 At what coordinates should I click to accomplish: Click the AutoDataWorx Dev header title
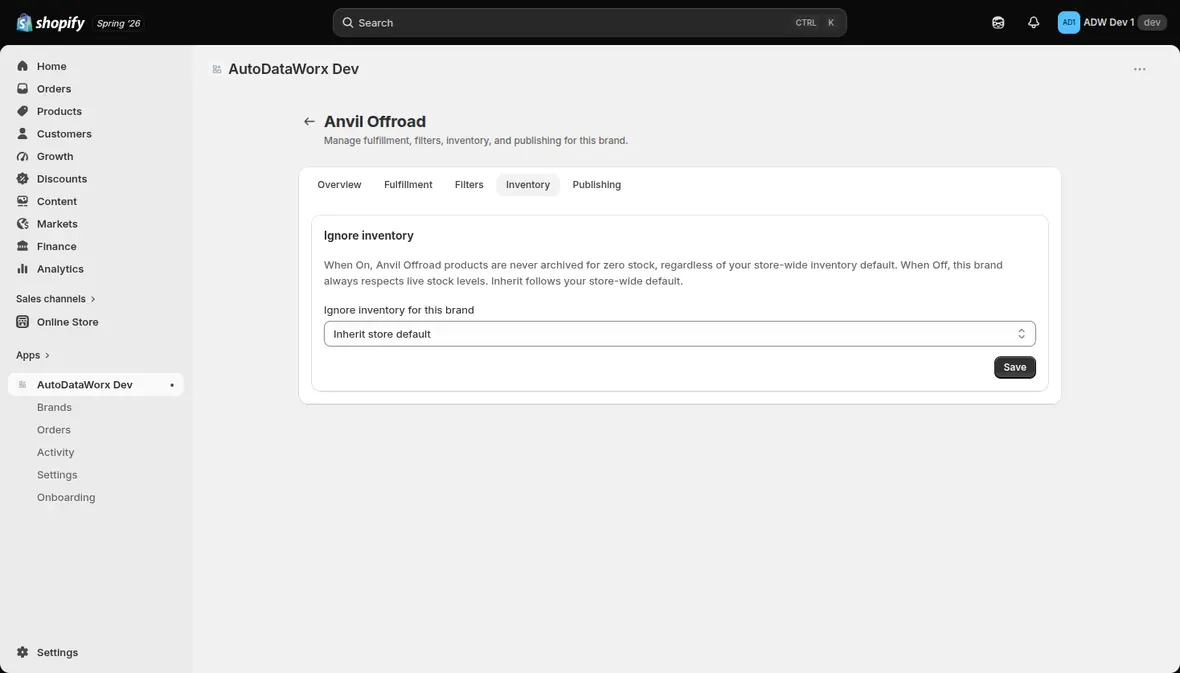click(293, 69)
